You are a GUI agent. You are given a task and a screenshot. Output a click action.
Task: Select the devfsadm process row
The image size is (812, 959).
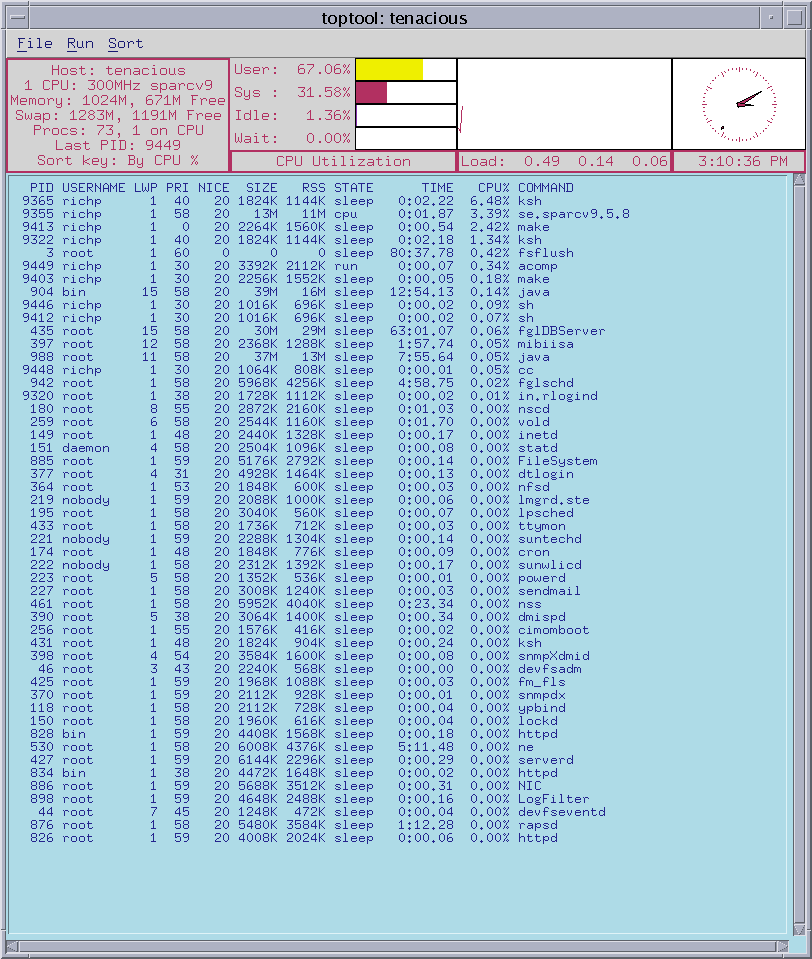click(x=309, y=669)
